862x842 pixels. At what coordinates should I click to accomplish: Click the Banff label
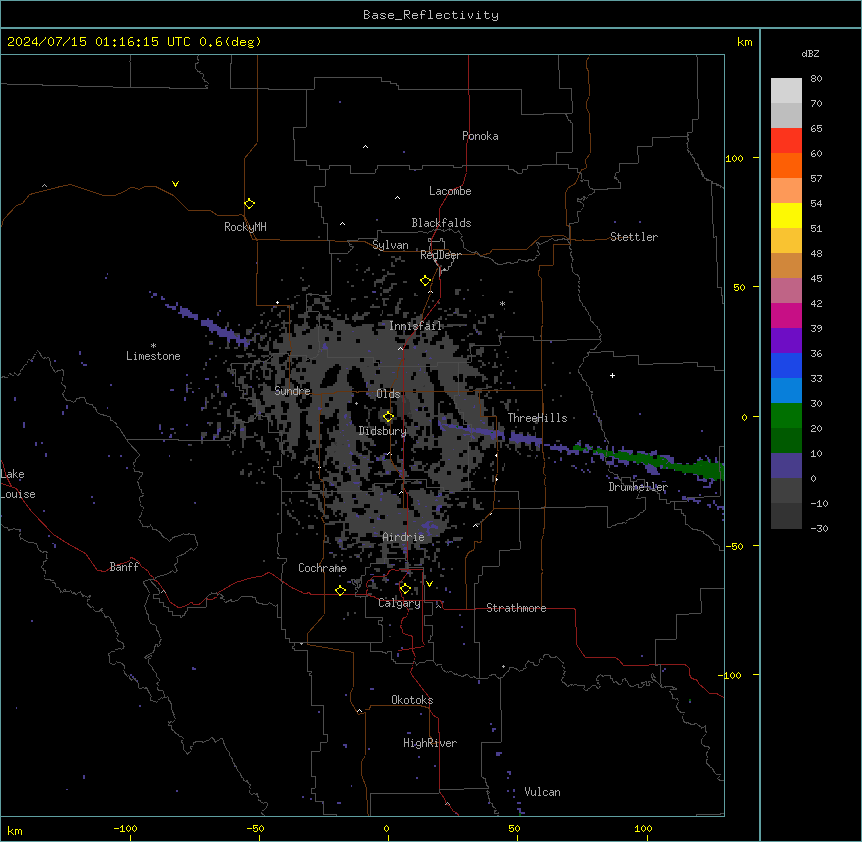coord(124,567)
